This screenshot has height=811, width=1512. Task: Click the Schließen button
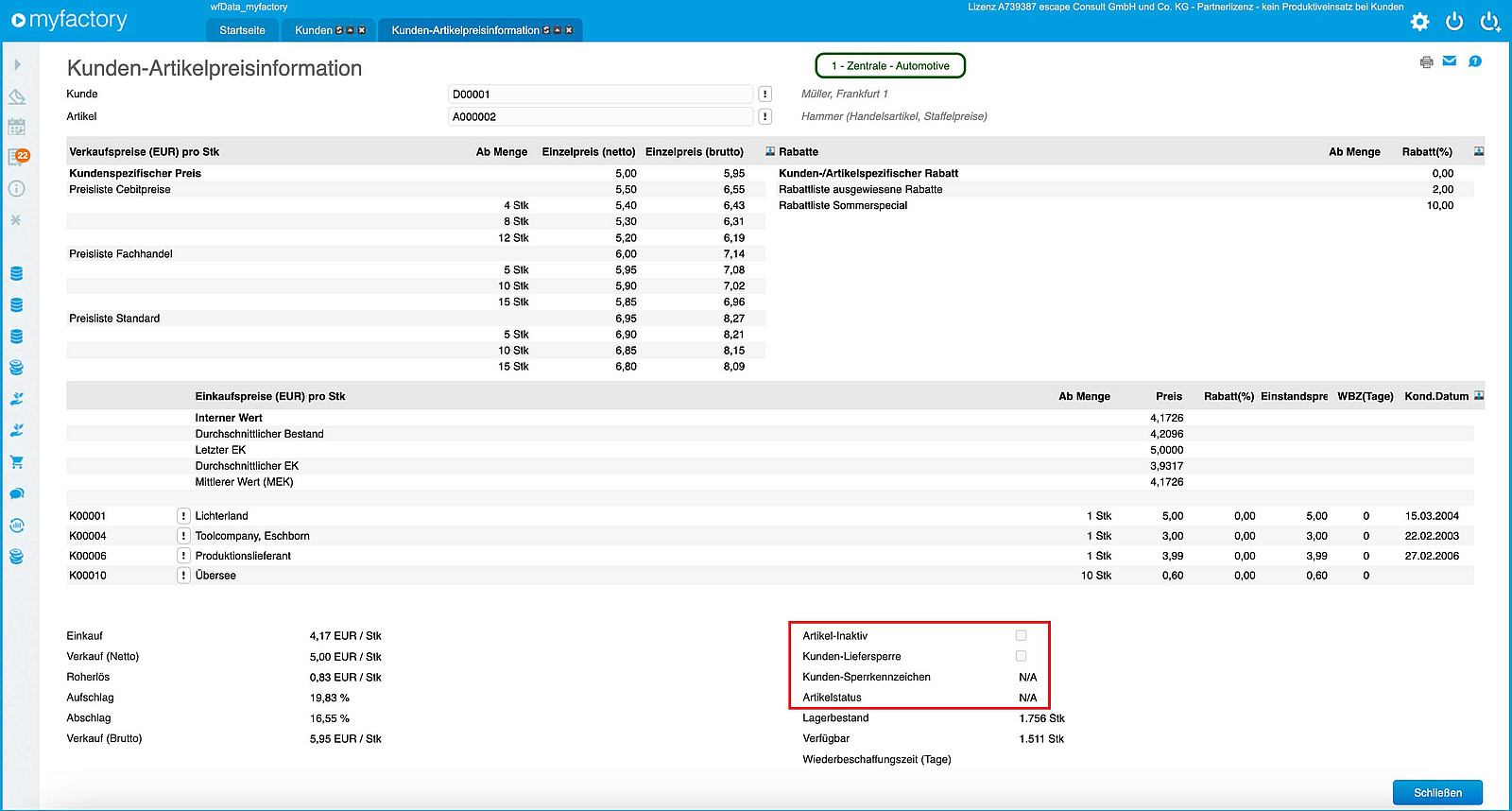(1437, 793)
